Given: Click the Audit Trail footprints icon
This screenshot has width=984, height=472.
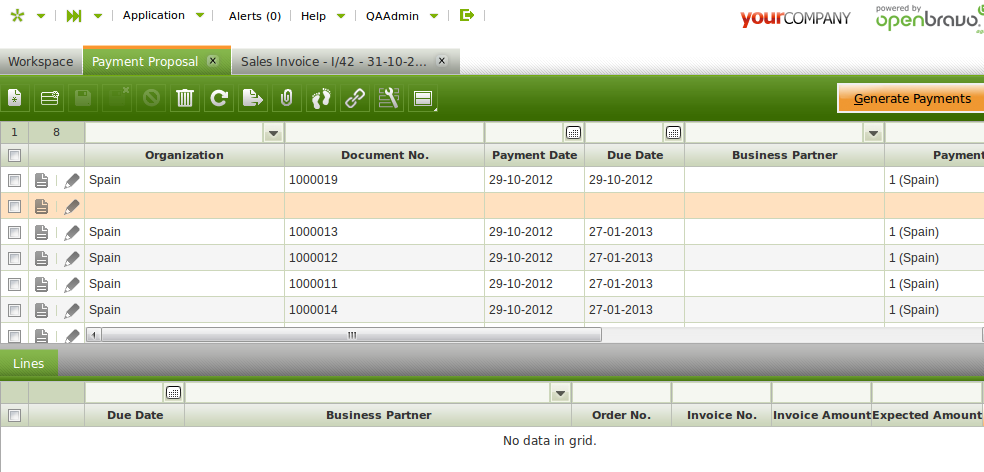Looking at the screenshot, I should tap(320, 98).
